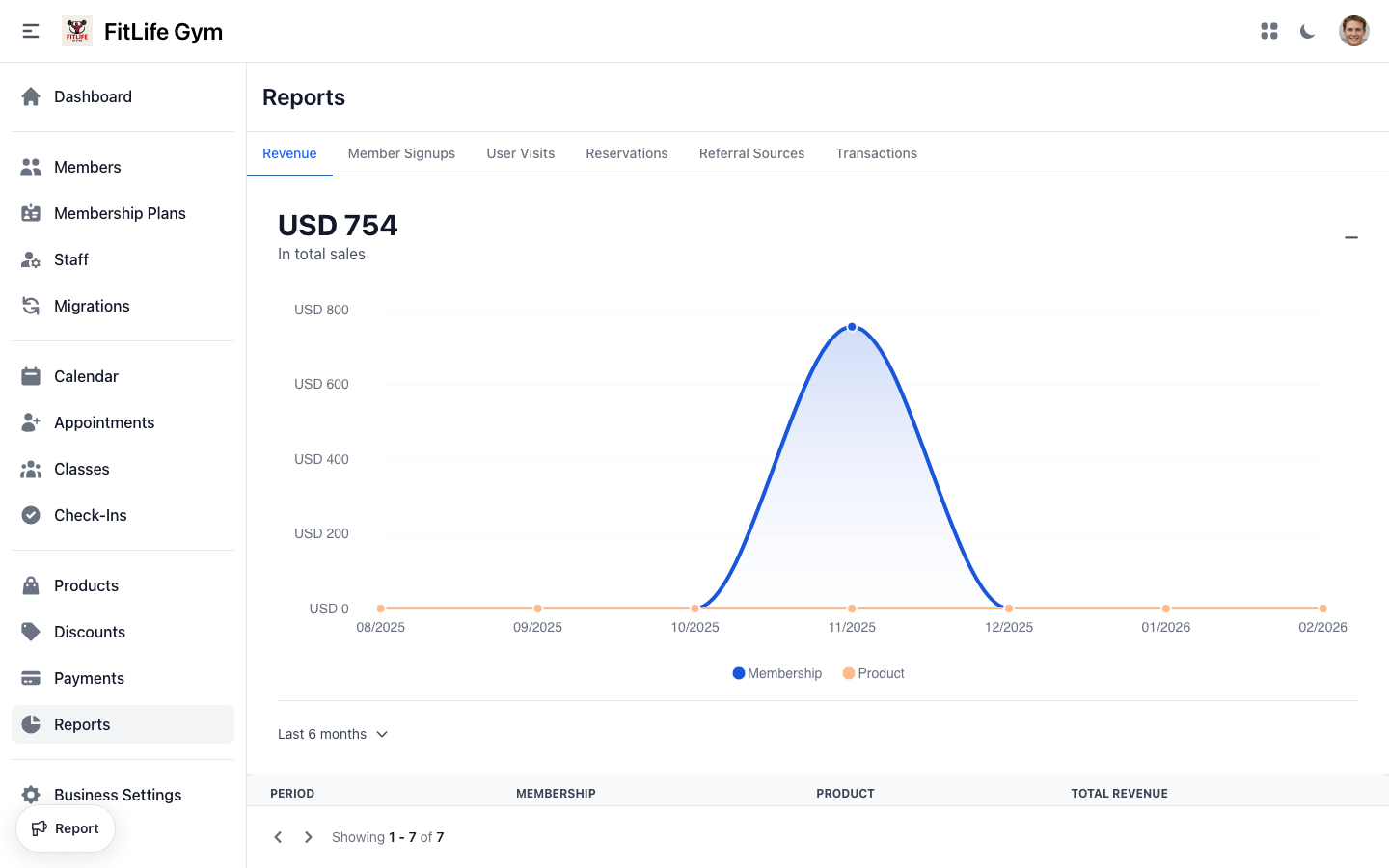Select the Members sidebar icon
Viewport: 1389px width, 868px height.
pyautogui.click(x=30, y=166)
